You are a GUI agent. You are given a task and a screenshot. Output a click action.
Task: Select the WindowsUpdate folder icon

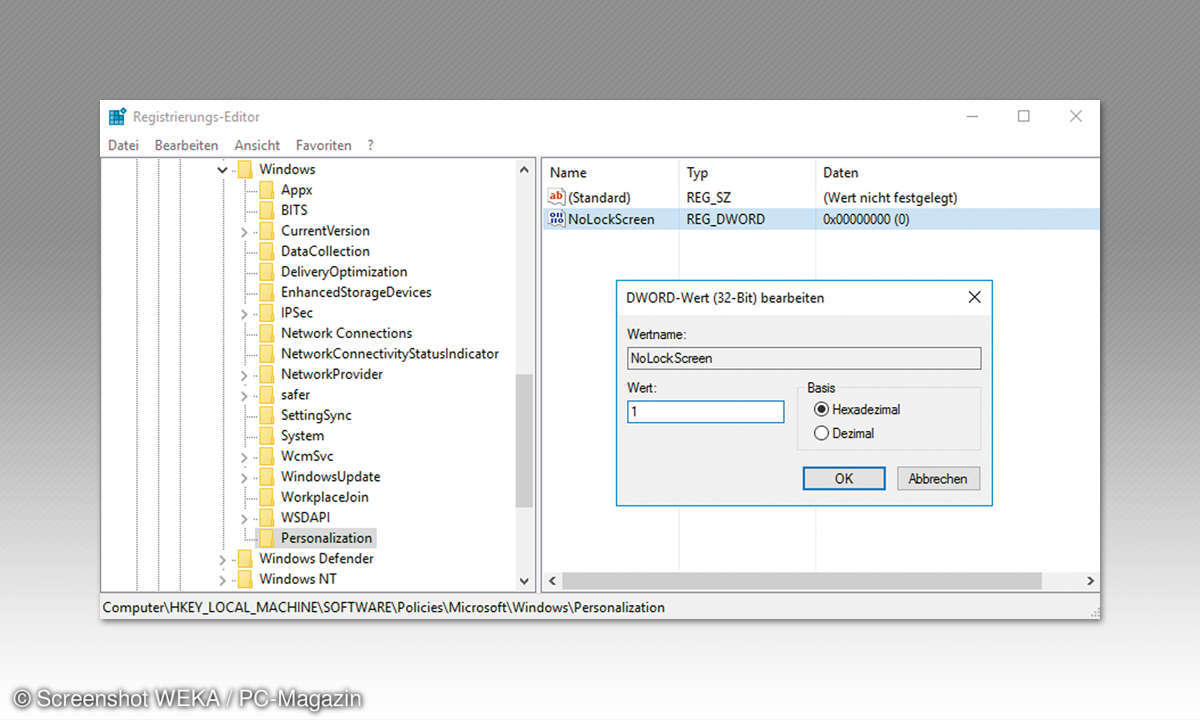coord(266,477)
